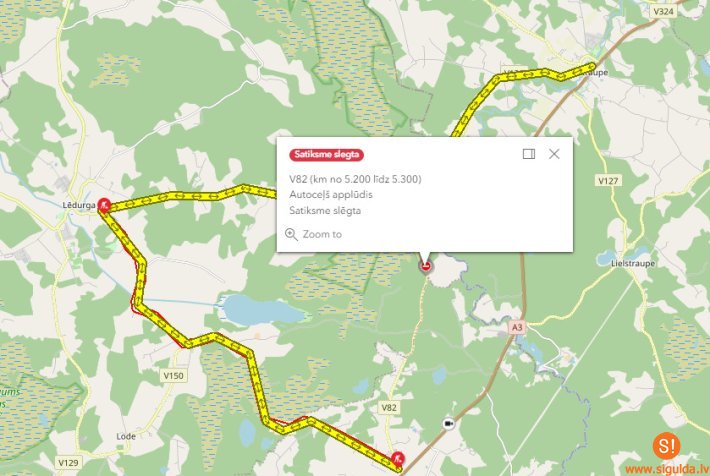Click the orange S! Sigulda logo
The image size is (710, 476).
point(666,446)
